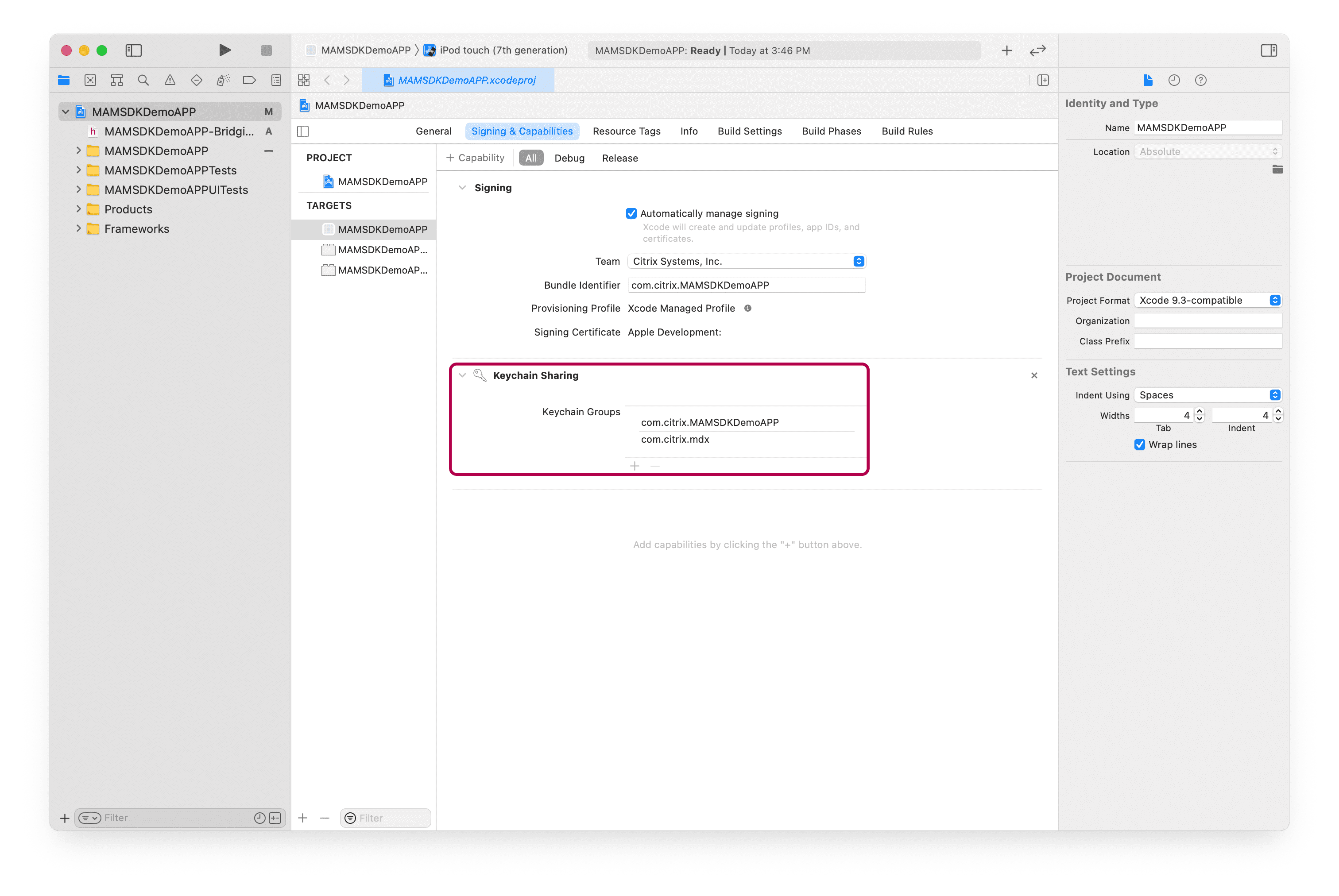The image size is (1339, 896).
Task: Show the History inspector
Action: (x=1174, y=81)
